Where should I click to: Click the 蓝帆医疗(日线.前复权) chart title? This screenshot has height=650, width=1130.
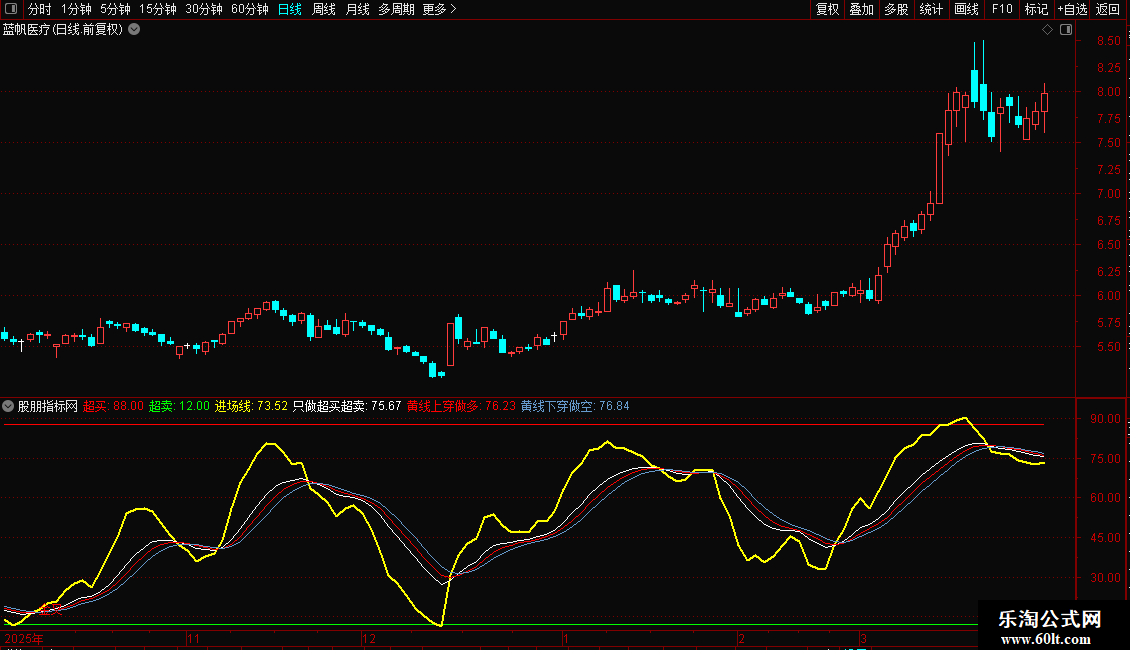(x=63, y=30)
